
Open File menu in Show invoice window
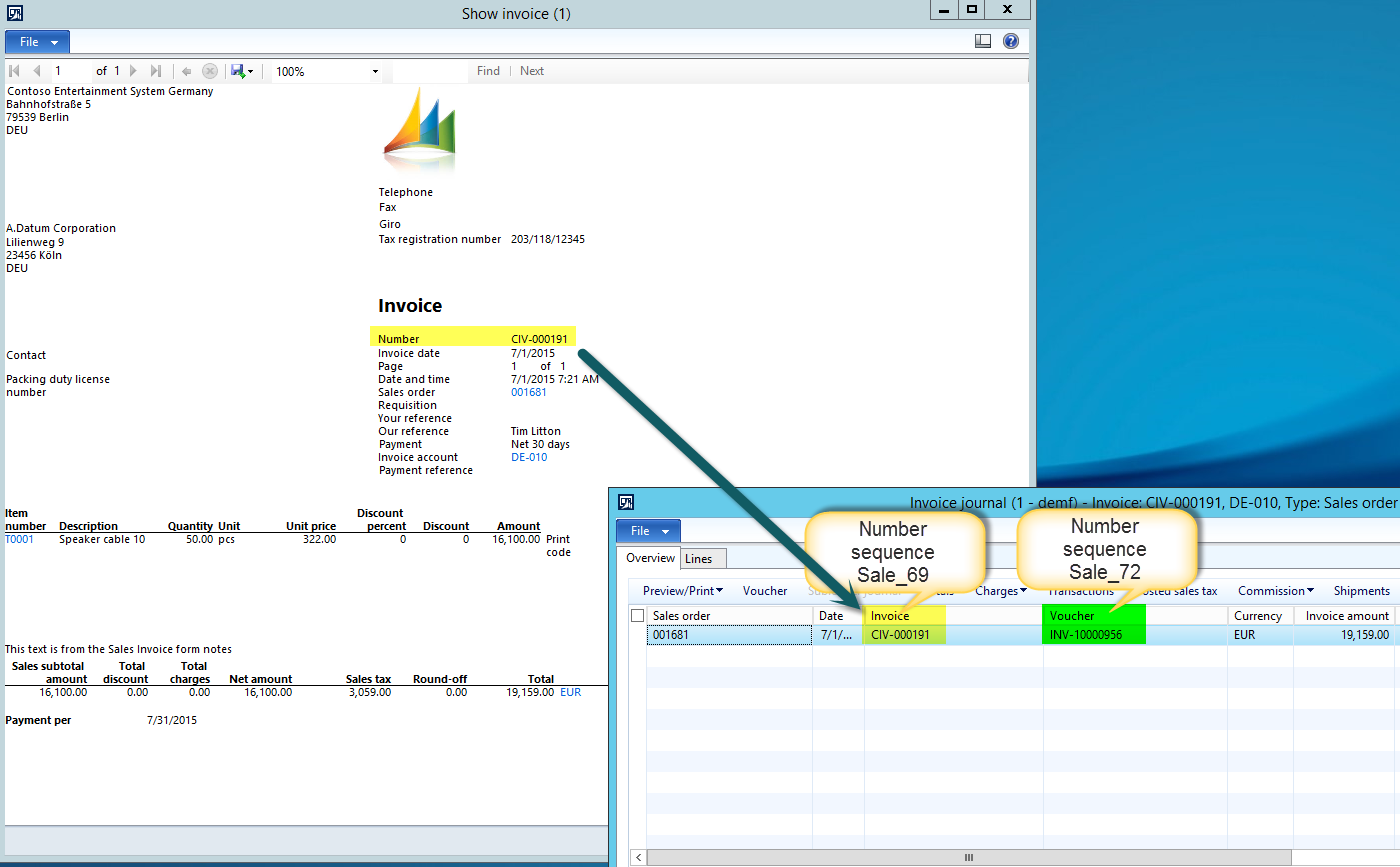point(38,42)
